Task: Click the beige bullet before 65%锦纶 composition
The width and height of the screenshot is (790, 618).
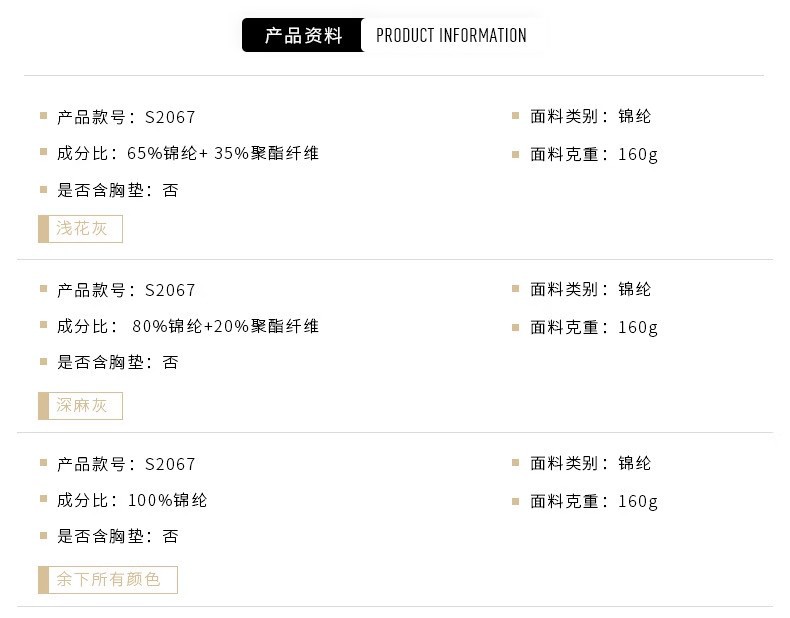Action: 44,153
